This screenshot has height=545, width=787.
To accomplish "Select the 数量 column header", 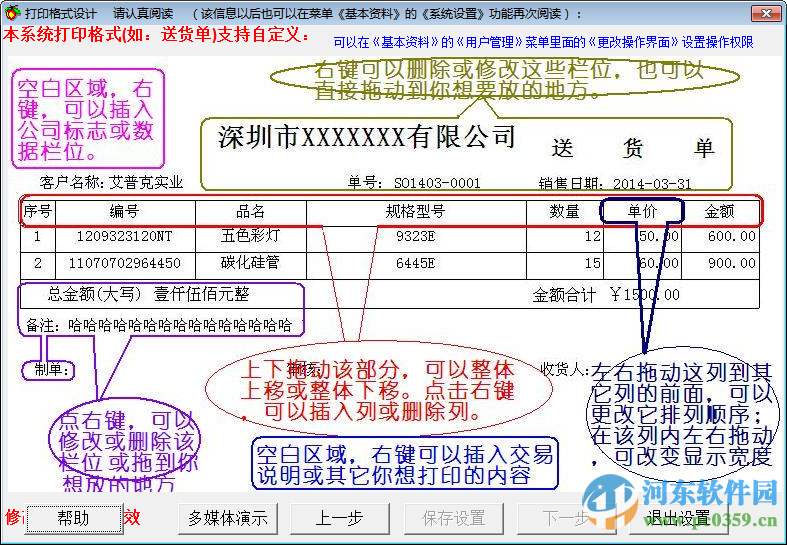I will [564, 212].
